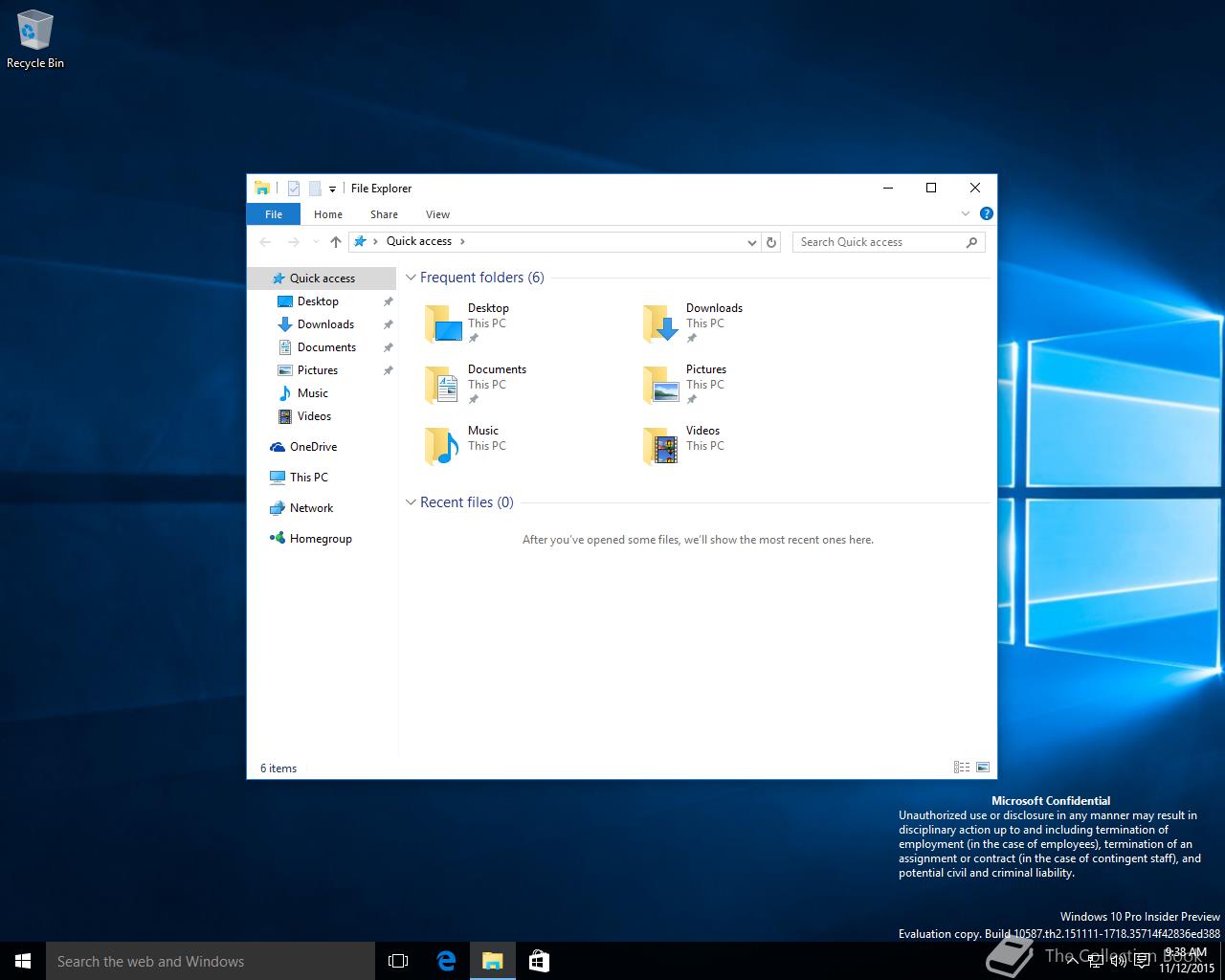
Task: Select the Pictures folder icon in Frequent folders
Action: pos(661,385)
